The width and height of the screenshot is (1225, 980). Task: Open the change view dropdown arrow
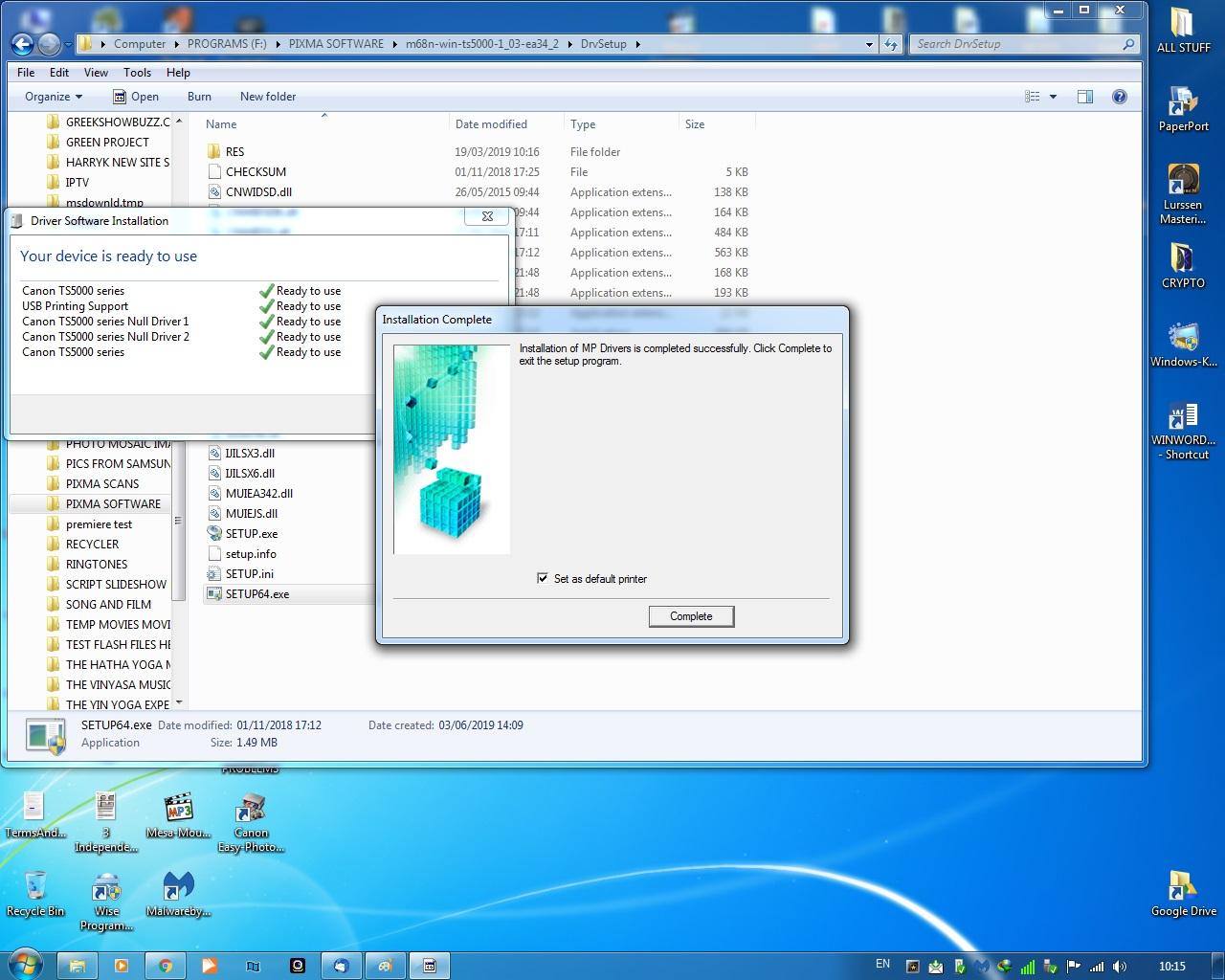pos(1053,97)
